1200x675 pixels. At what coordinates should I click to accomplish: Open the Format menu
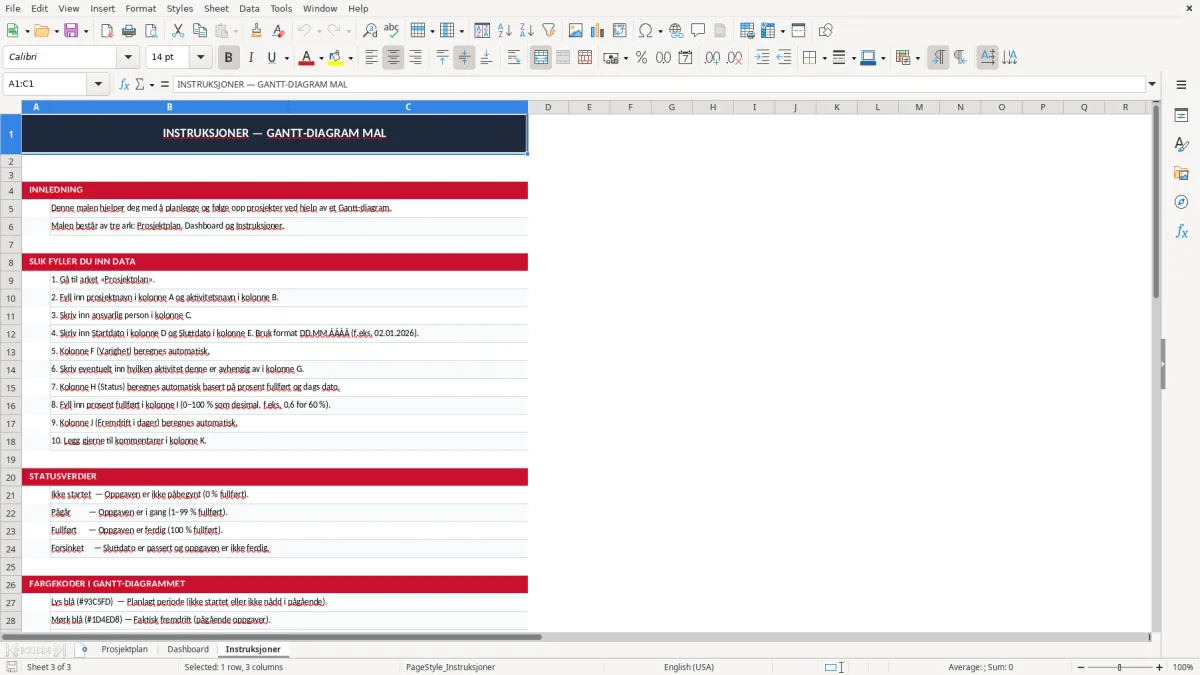(x=140, y=8)
